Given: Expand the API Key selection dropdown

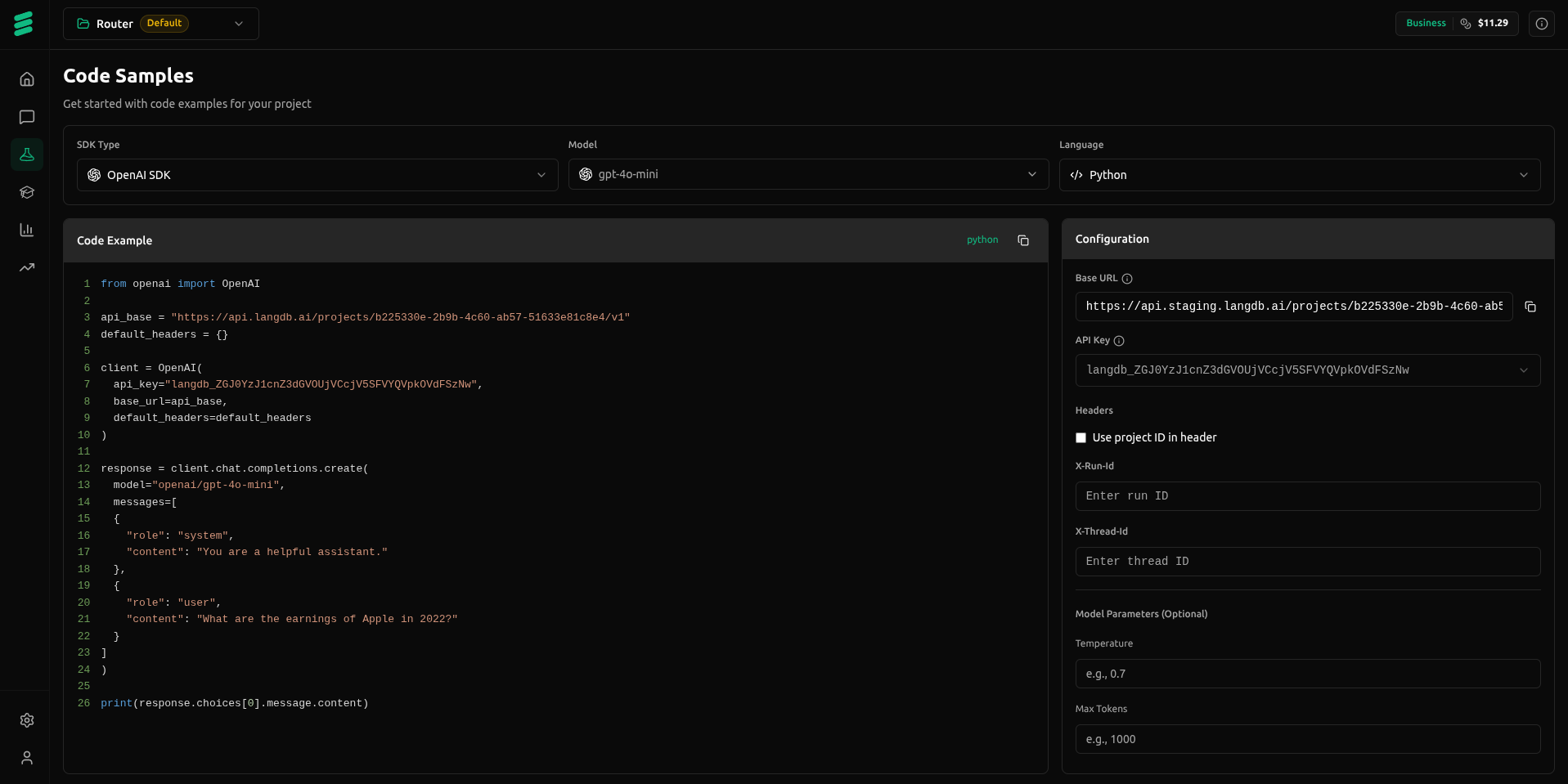Looking at the screenshot, I should [1523, 370].
